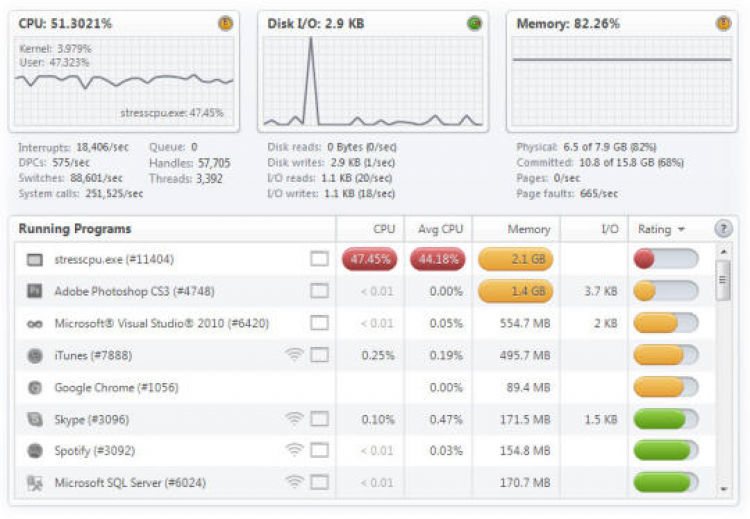Click the Running Programs column header
The height and width of the screenshot is (519, 750).
pos(75,229)
